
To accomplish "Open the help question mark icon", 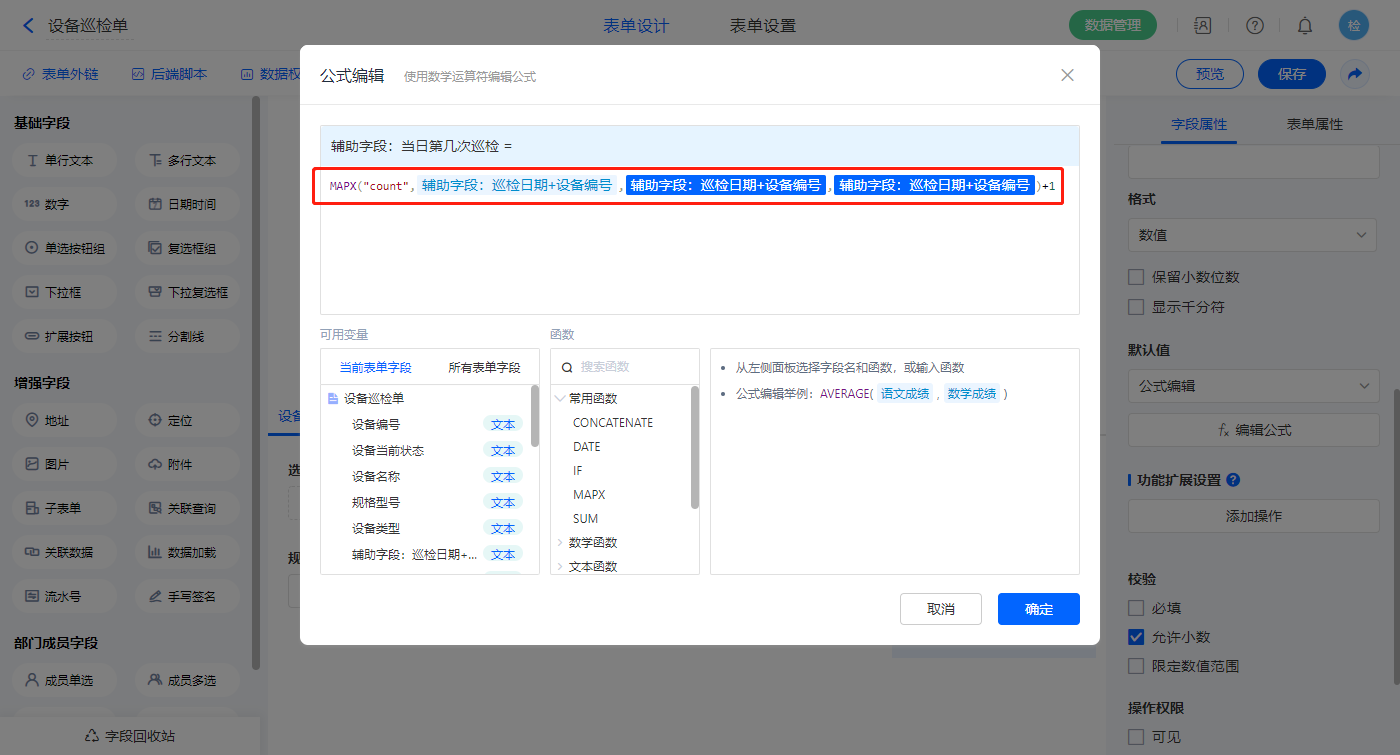I will coord(1255,26).
